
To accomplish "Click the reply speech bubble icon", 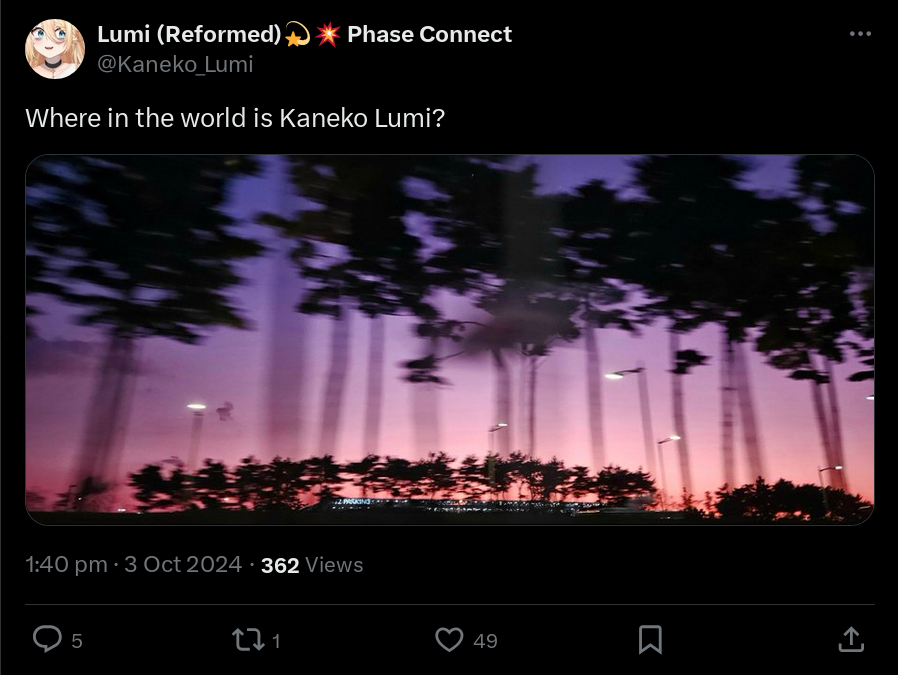I will click(47, 639).
